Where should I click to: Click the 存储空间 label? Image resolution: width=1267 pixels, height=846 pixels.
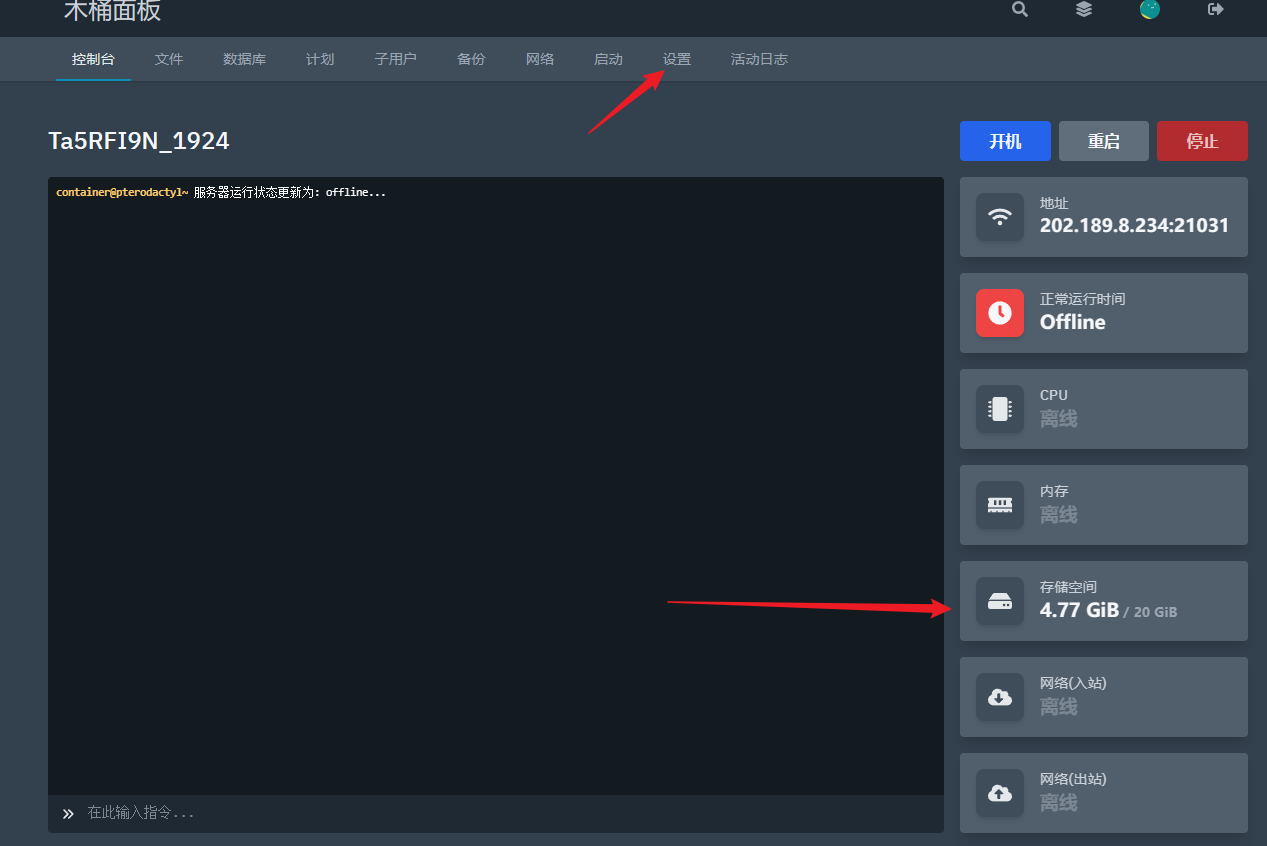click(1068, 587)
